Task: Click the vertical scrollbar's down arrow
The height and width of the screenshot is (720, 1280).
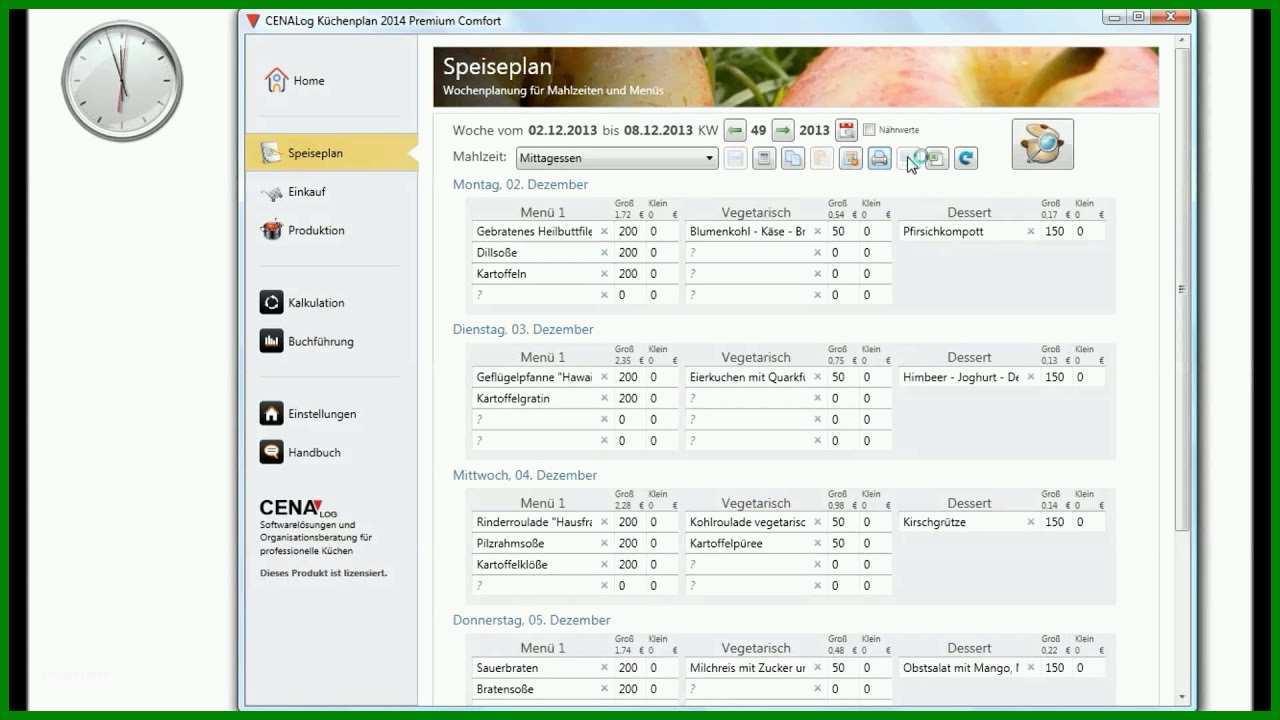Action: [x=1182, y=697]
